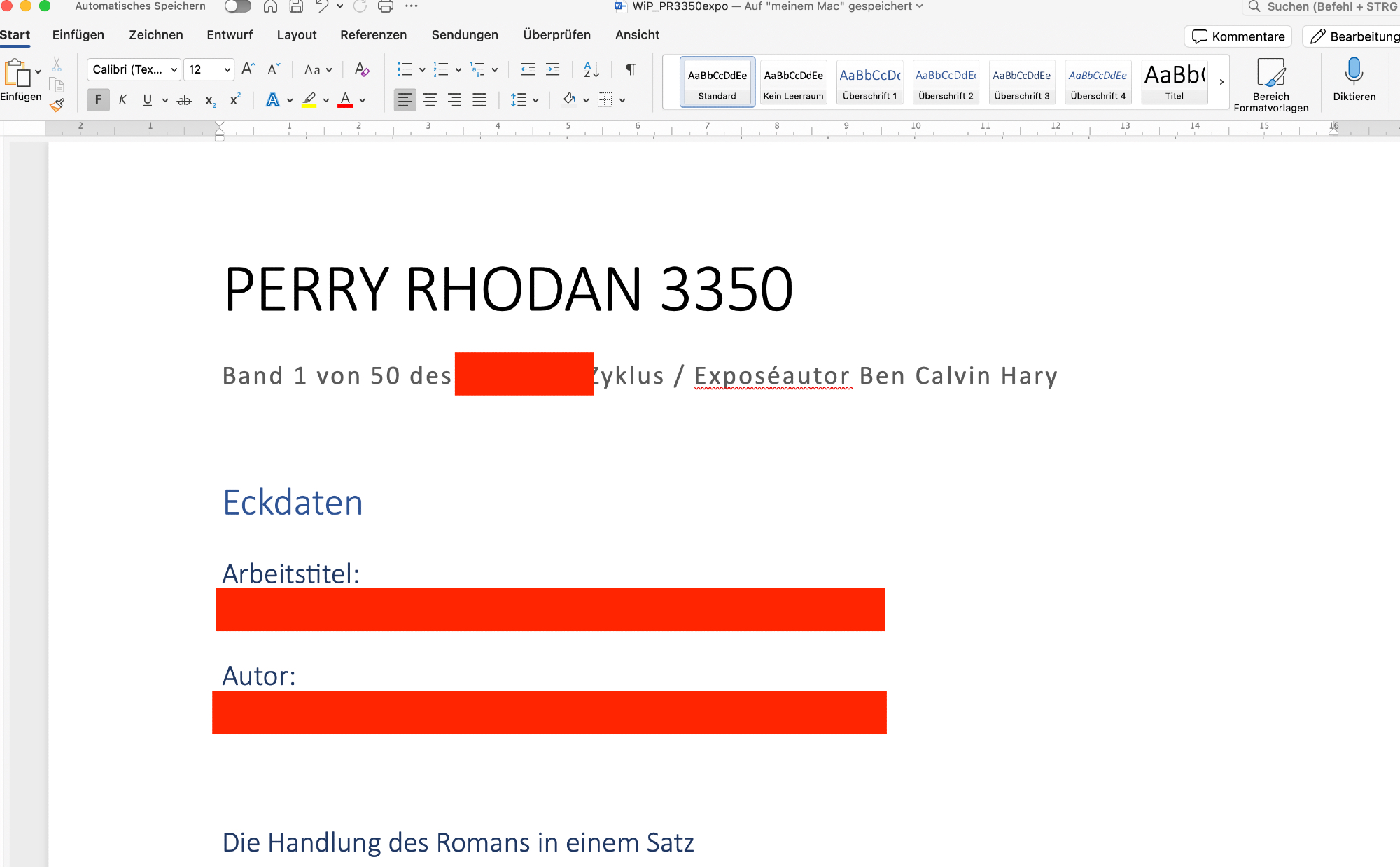The width and height of the screenshot is (1400, 867).
Task: Toggle bold formatting F button
Action: point(98,99)
